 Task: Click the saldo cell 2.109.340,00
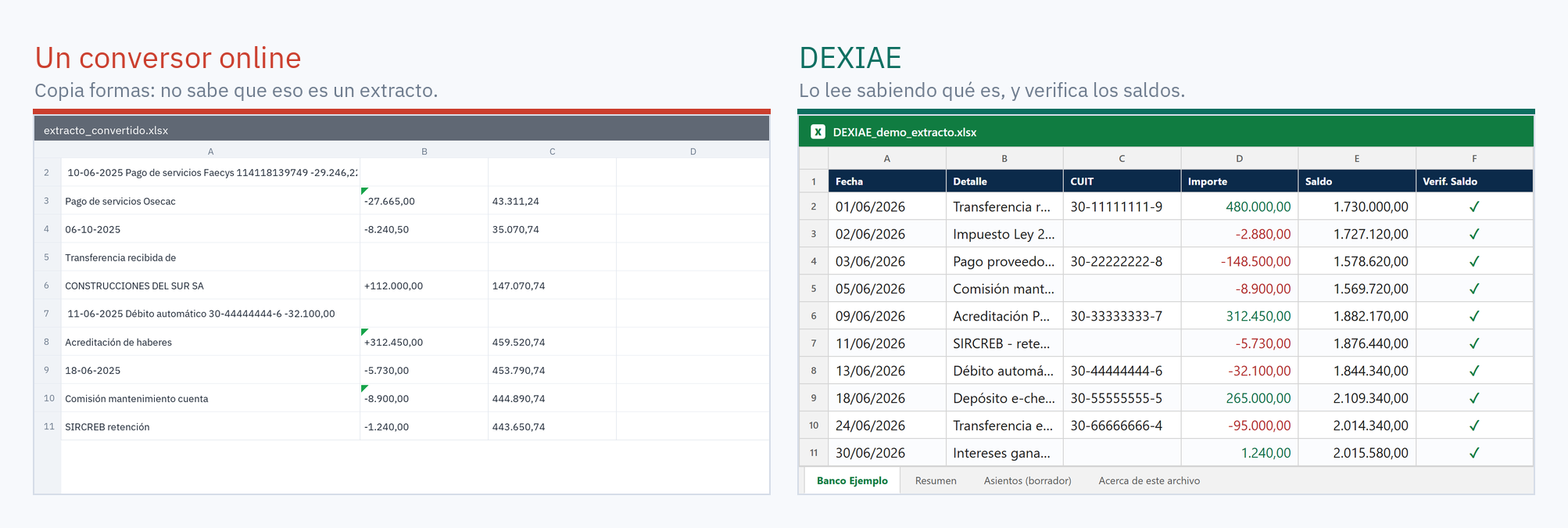point(1357,398)
